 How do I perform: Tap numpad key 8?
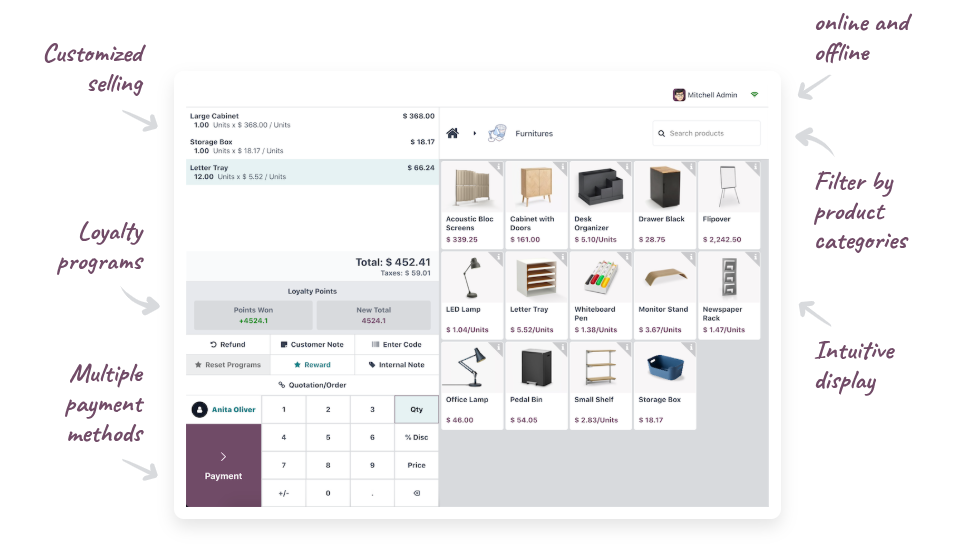pyautogui.click(x=328, y=465)
